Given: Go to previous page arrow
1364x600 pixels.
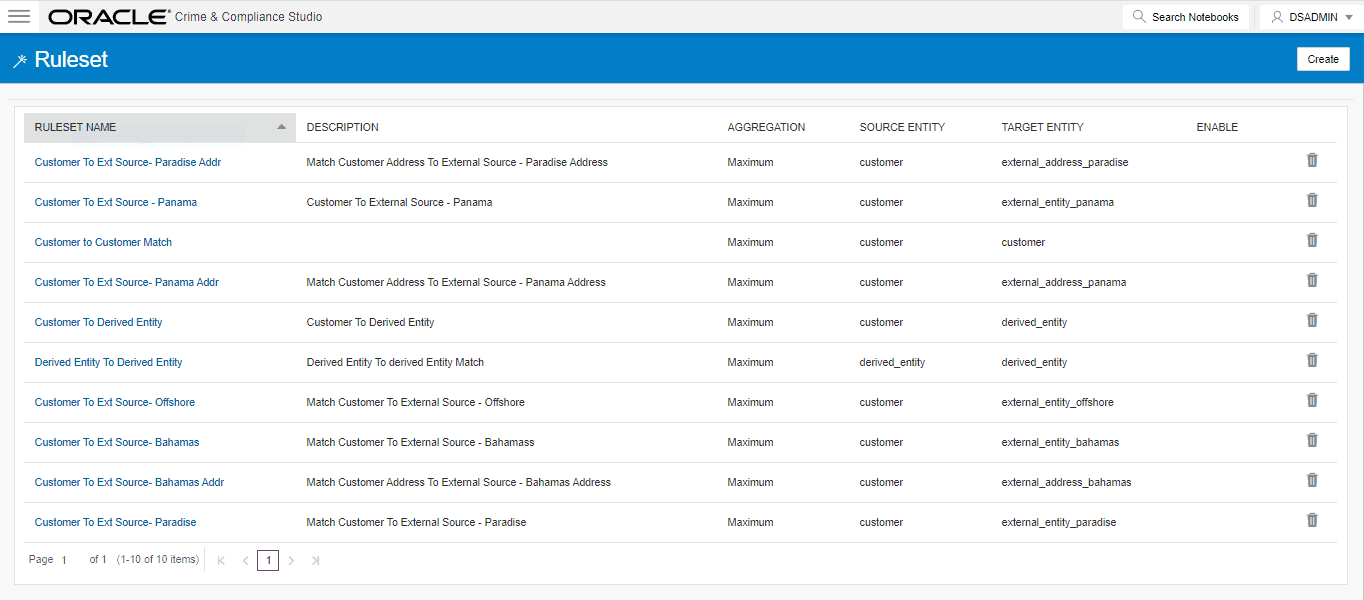Looking at the screenshot, I should coord(245,560).
